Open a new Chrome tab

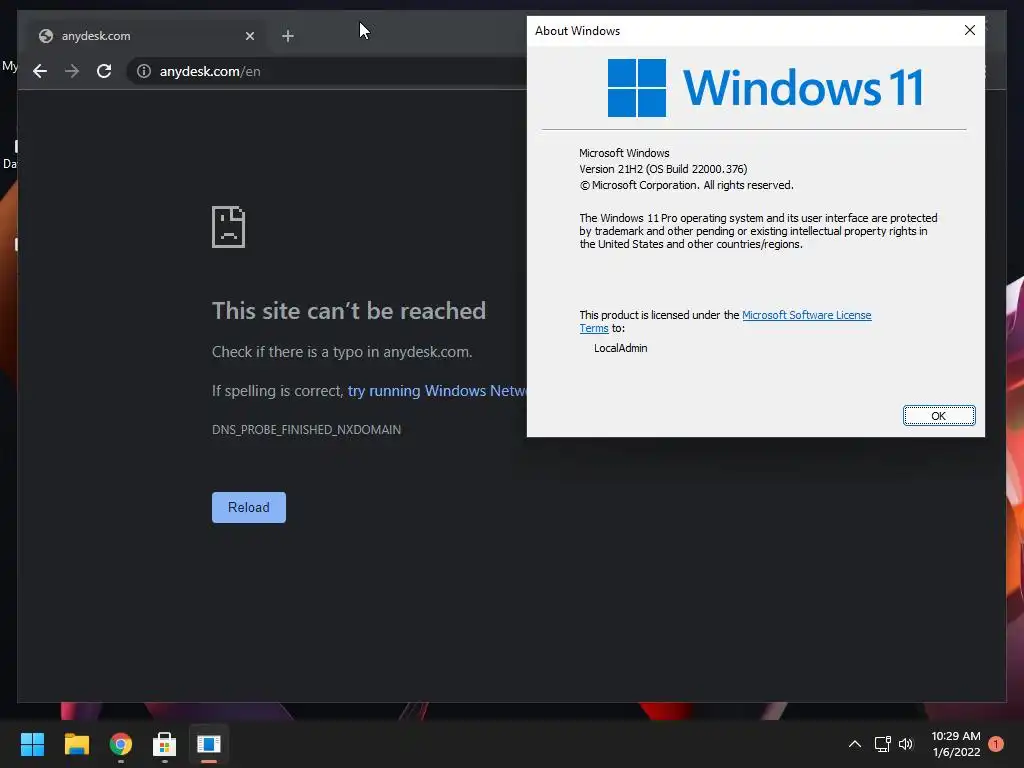pyautogui.click(x=288, y=36)
